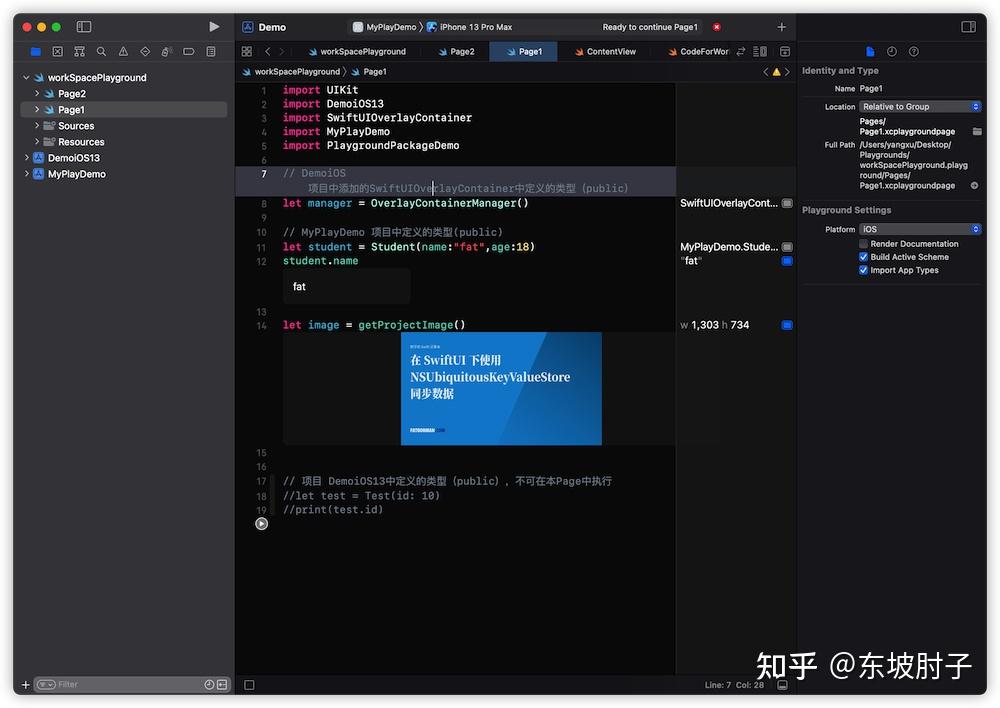Toggle source-controlled files filter icon

pyautogui.click(x=222, y=684)
